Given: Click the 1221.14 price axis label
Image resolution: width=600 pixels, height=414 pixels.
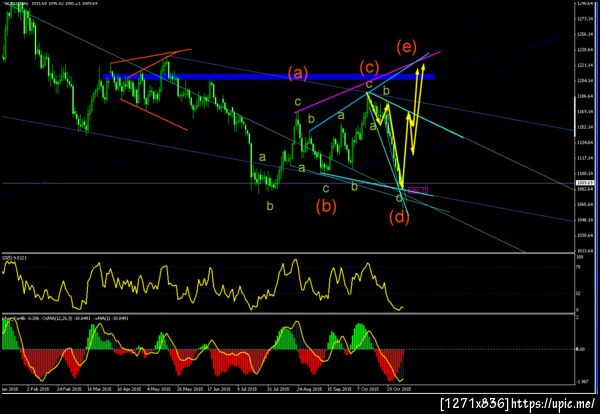Looking at the screenshot, I should click(x=585, y=65).
